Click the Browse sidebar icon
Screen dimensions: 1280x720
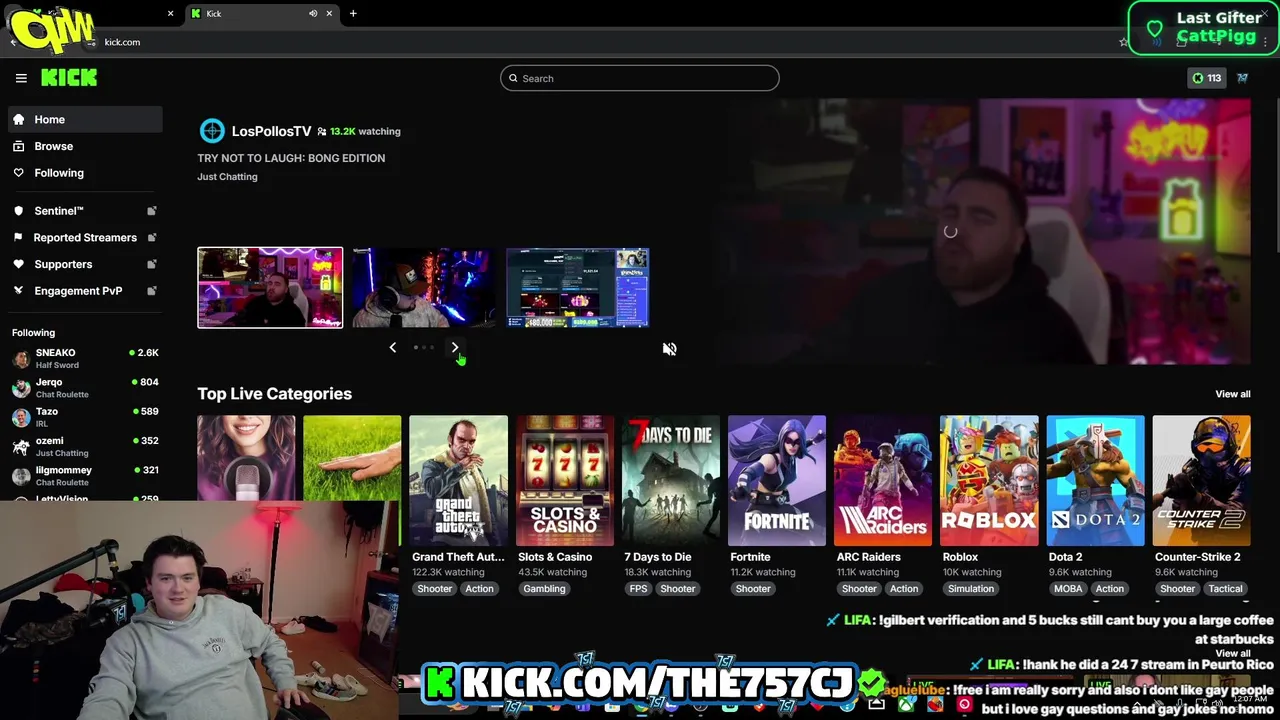coord(19,146)
